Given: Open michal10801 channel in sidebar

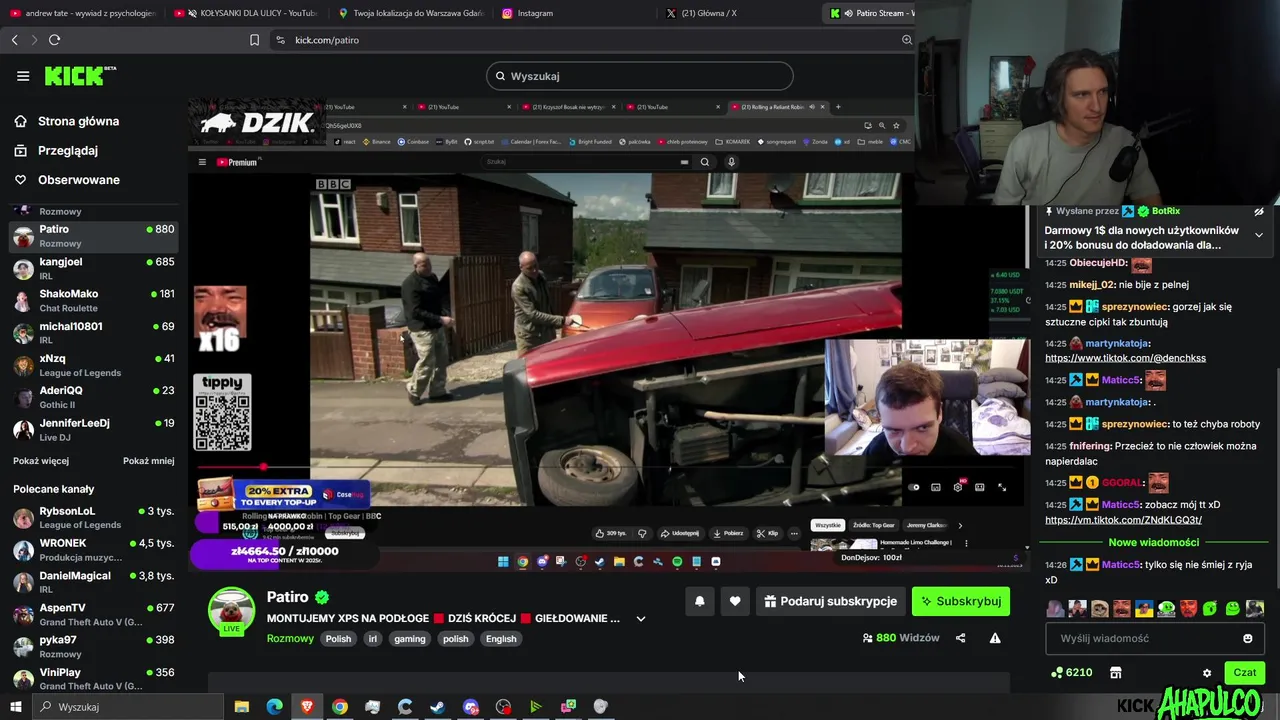Looking at the screenshot, I should (94, 332).
